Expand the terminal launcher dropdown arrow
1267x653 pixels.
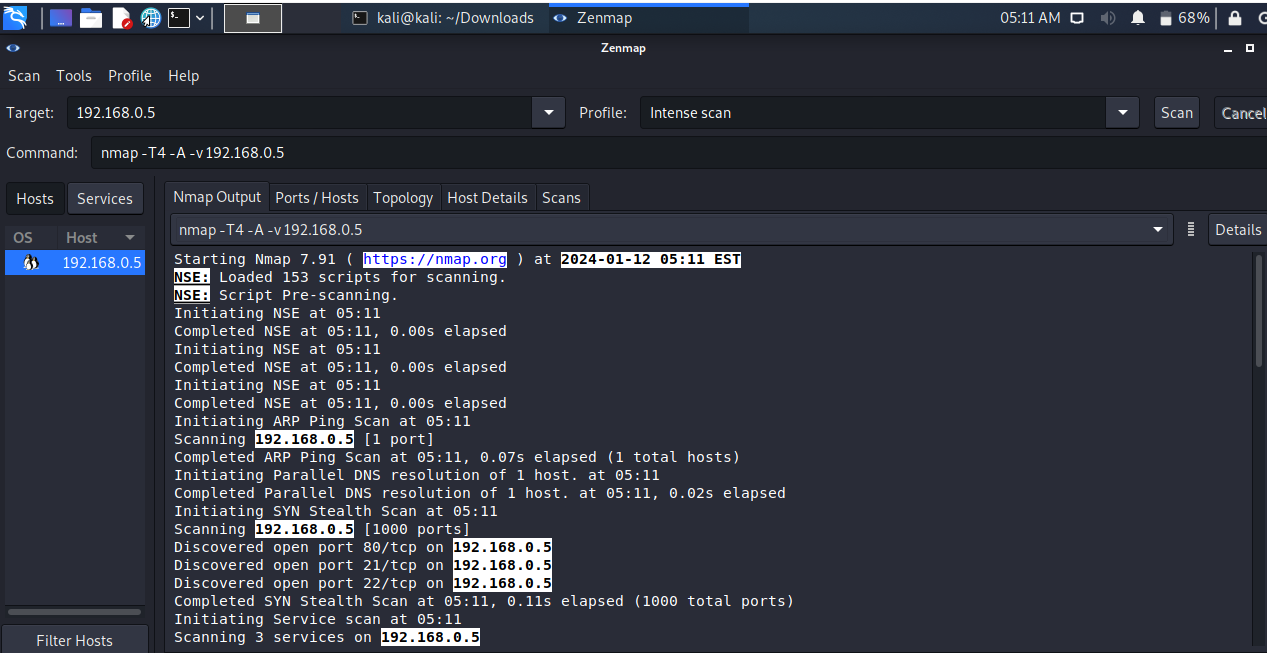(200, 18)
